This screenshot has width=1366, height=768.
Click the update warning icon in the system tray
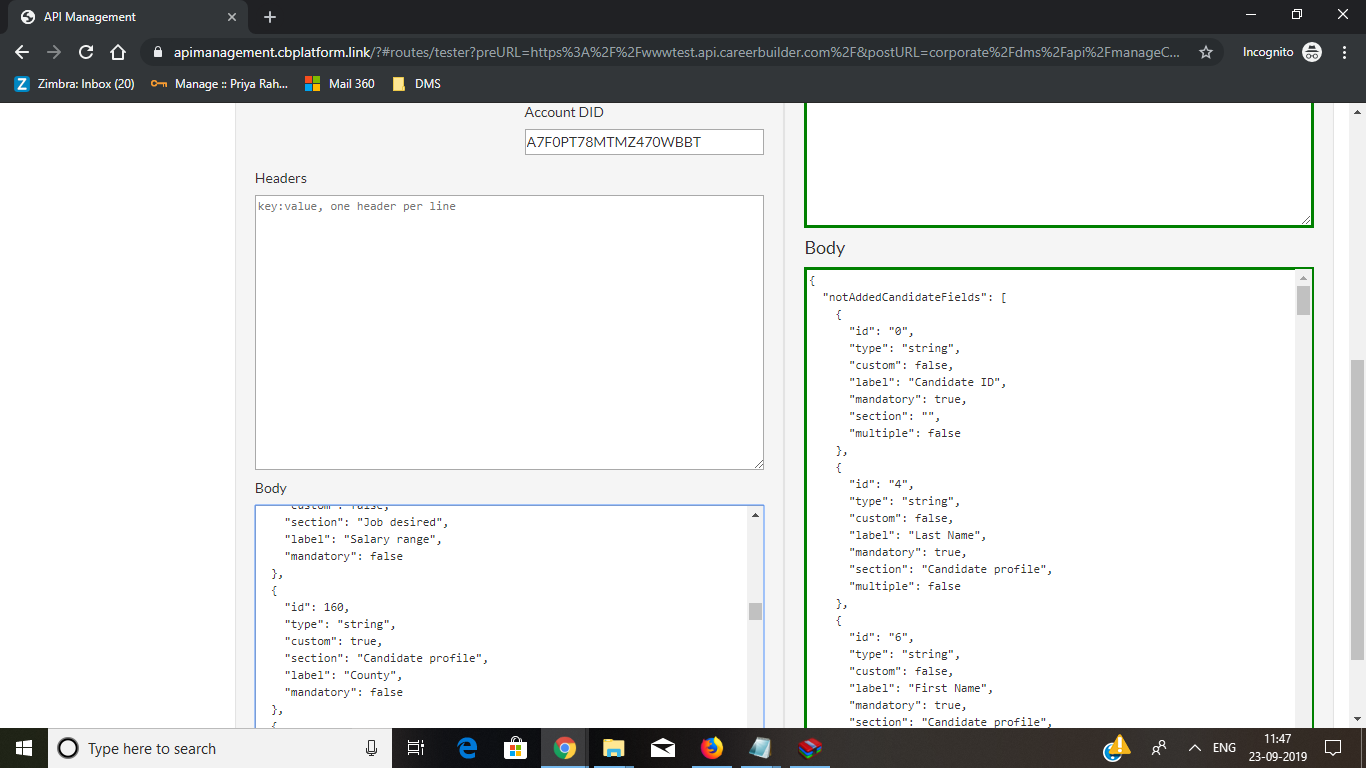coord(1117,745)
